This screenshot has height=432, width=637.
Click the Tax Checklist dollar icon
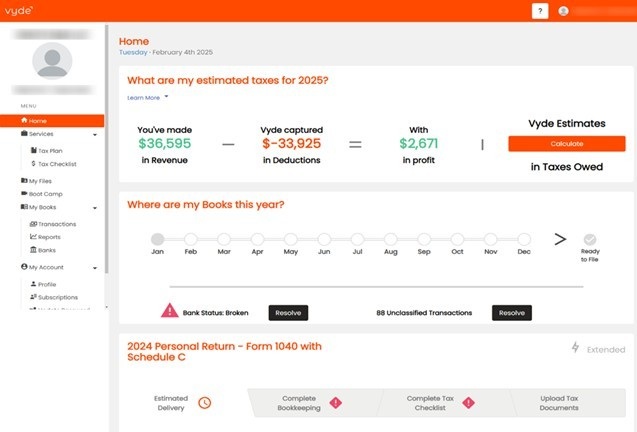coord(33,163)
